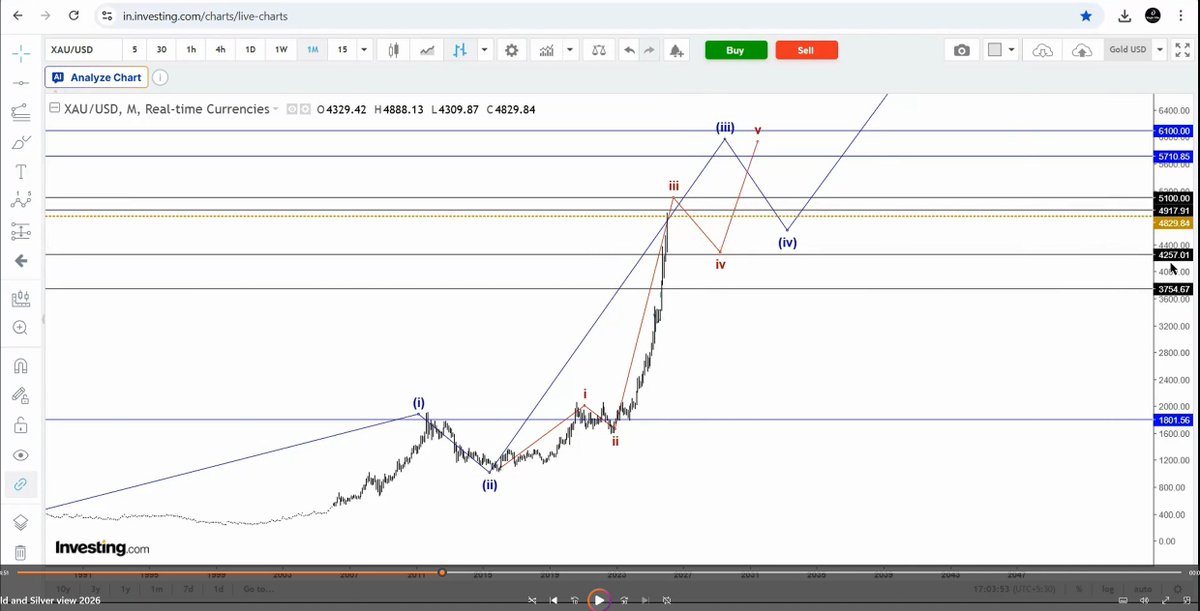
Task: Click the back arrow in left sidebar
Action: [x=20, y=261]
